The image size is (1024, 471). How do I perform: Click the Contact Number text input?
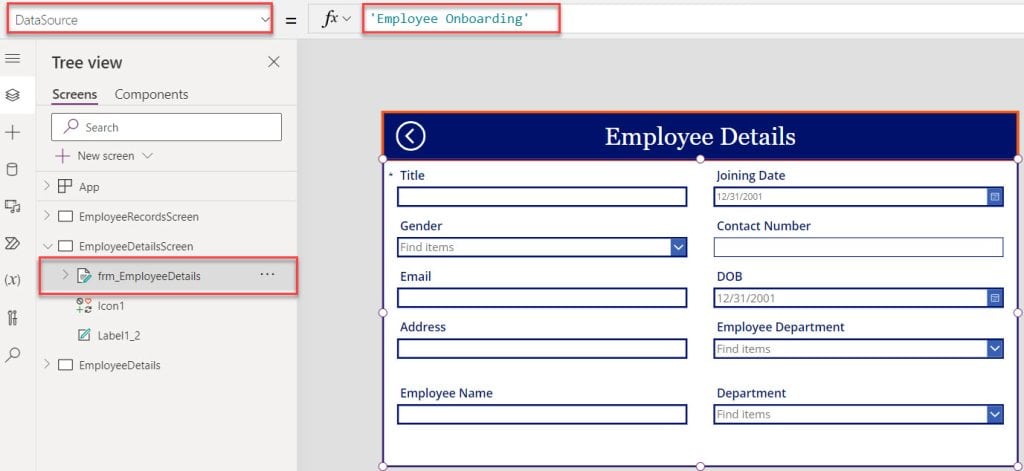pyautogui.click(x=858, y=247)
